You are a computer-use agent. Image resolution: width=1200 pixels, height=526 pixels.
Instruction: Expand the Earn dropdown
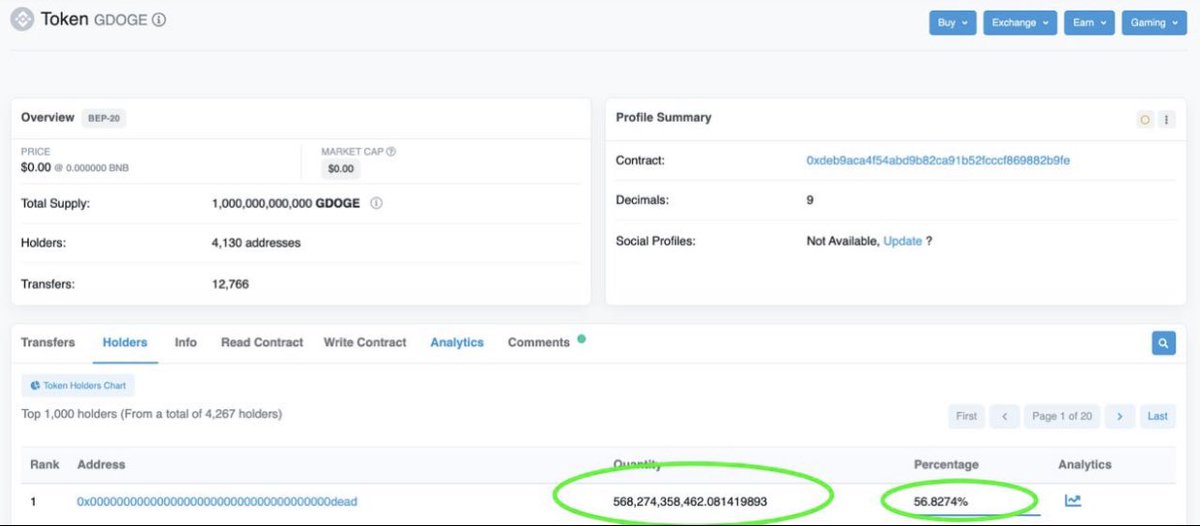click(1089, 23)
